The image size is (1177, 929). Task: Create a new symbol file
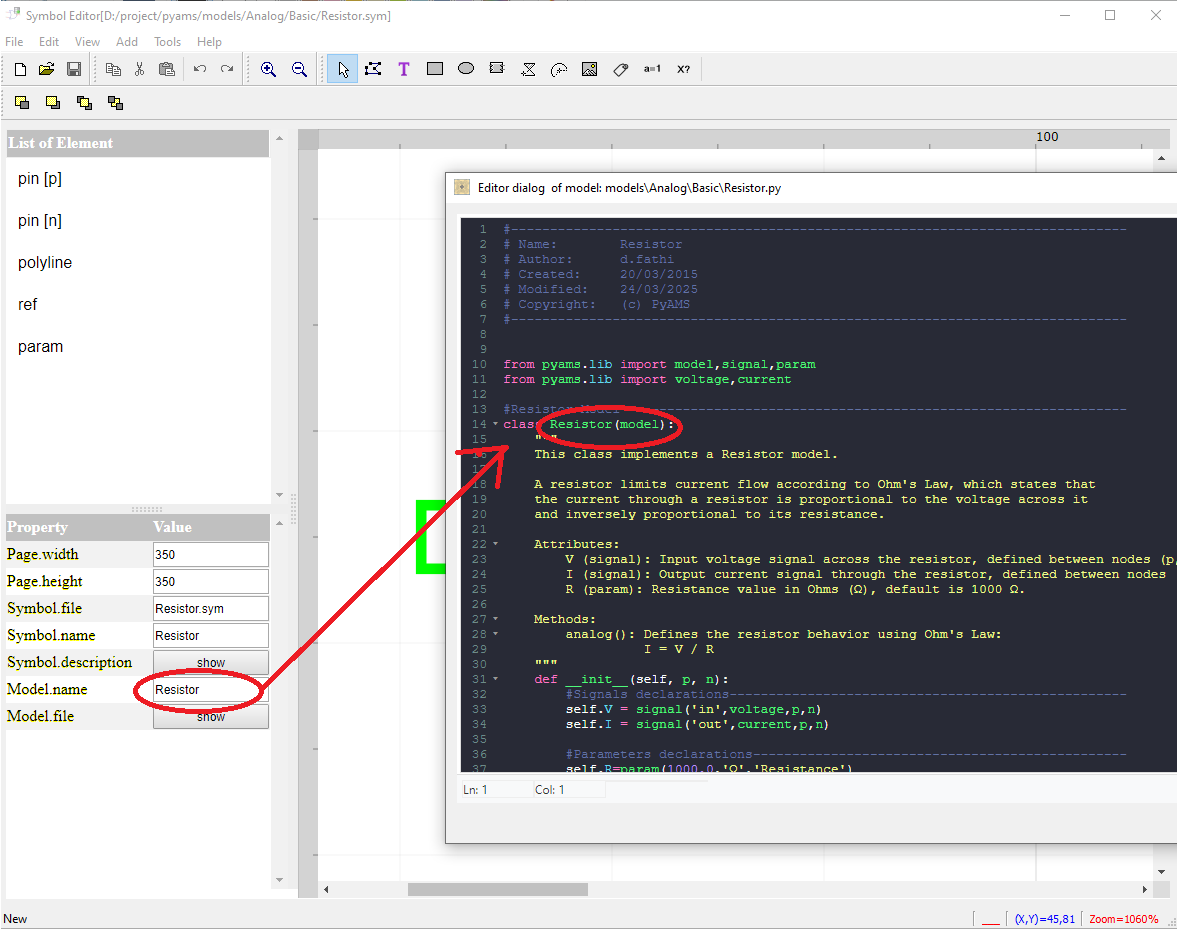click(20, 70)
